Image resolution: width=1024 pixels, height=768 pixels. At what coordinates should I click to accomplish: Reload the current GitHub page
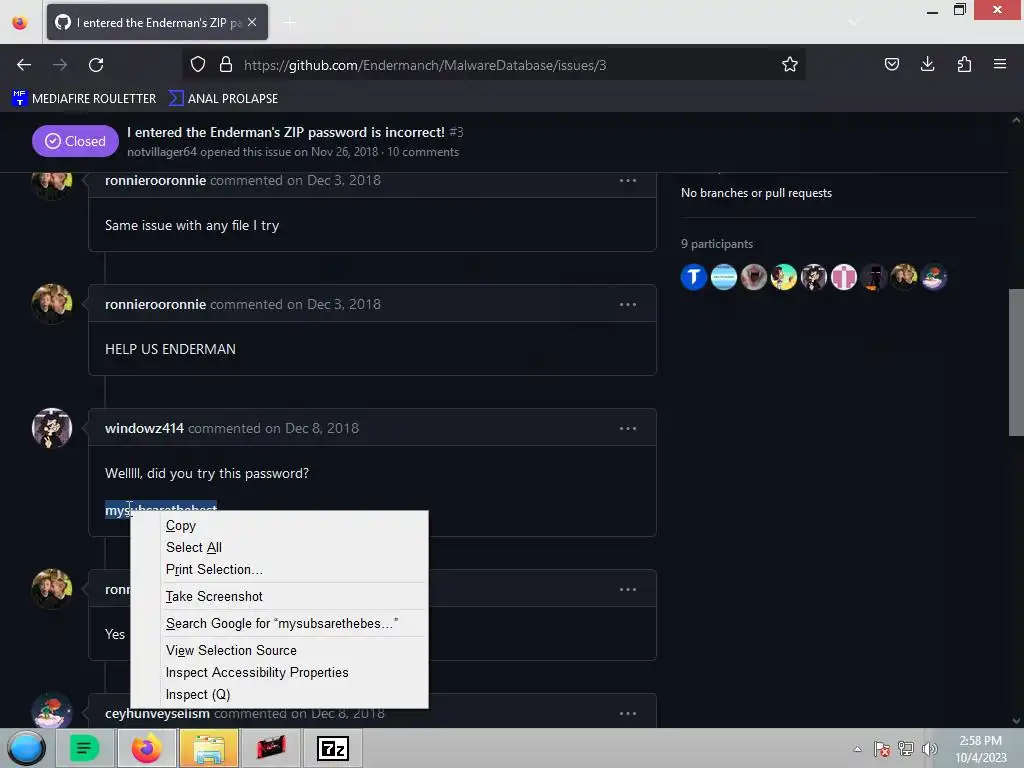click(96, 65)
